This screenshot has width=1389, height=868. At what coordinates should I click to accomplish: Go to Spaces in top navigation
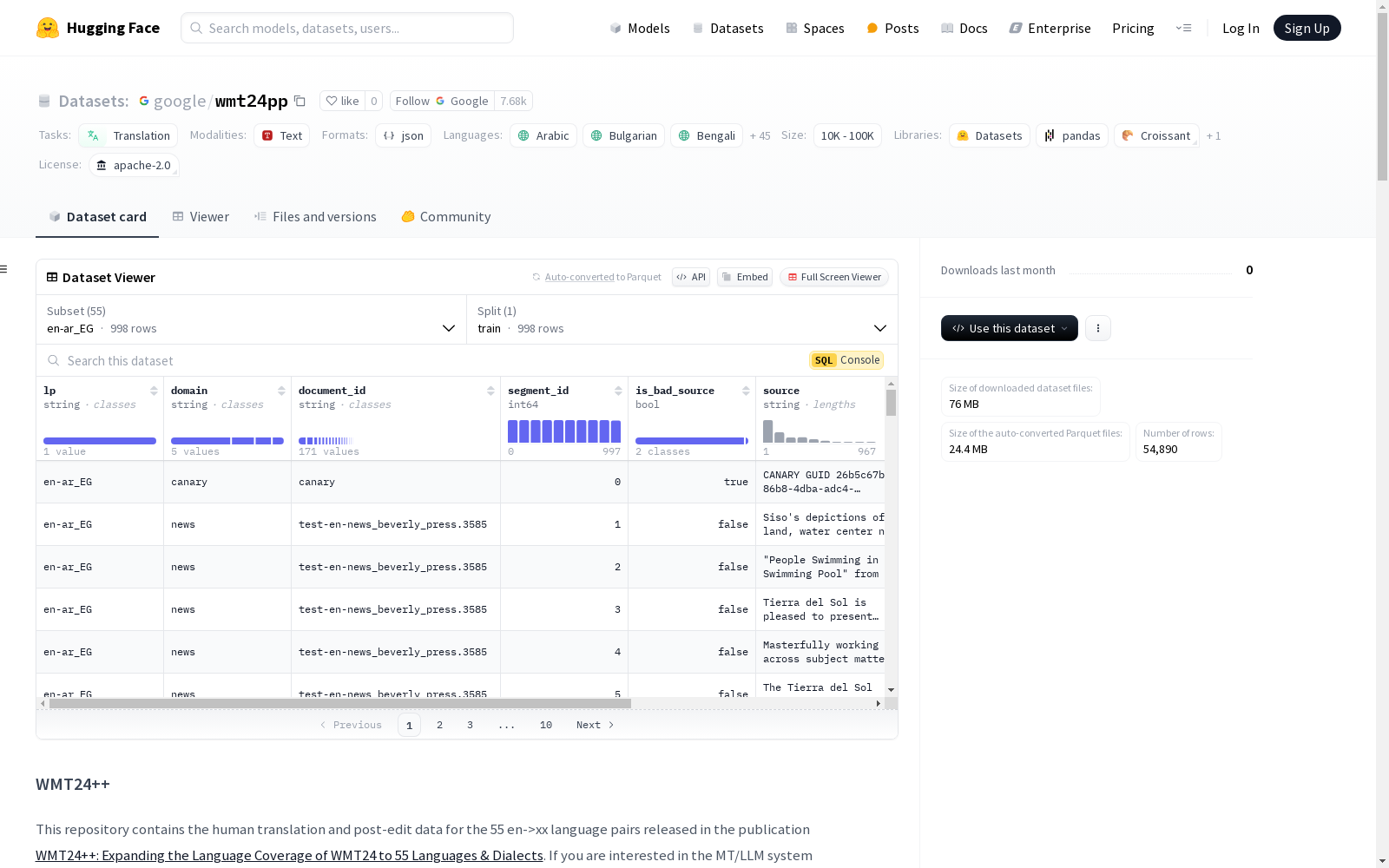815,28
